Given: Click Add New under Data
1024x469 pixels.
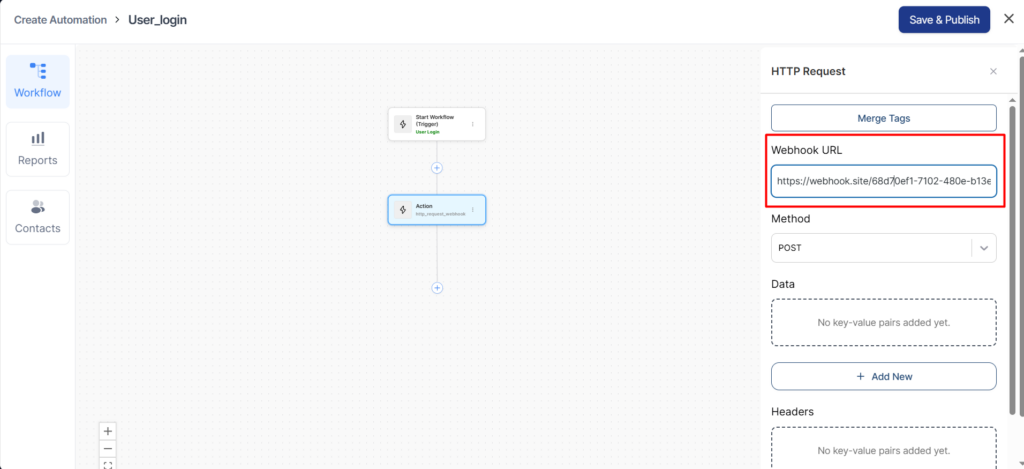Looking at the screenshot, I should pyautogui.click(x=883, y=376).
